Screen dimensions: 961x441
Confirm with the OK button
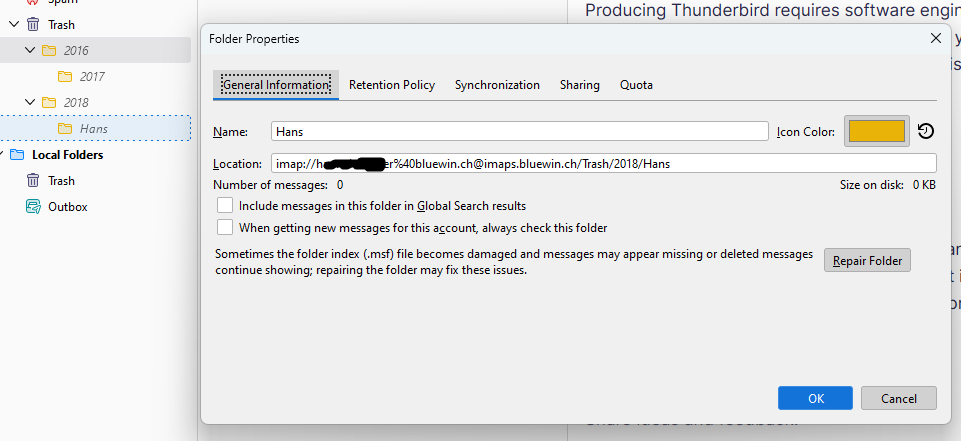tap(816, 398)
